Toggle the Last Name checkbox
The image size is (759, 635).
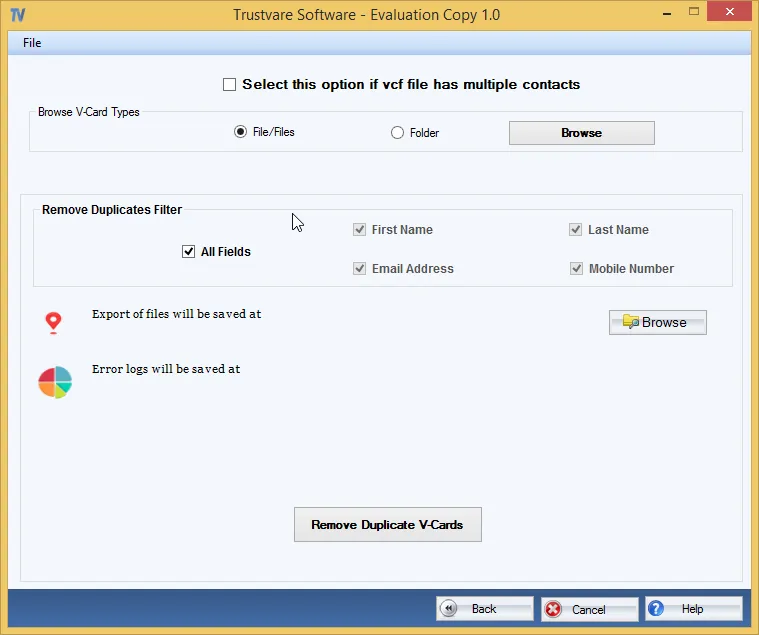(x=576, y=229)
